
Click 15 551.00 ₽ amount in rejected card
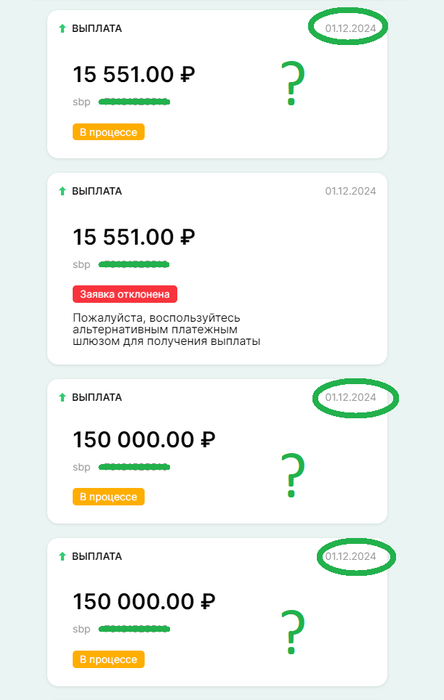coord(134,237)
